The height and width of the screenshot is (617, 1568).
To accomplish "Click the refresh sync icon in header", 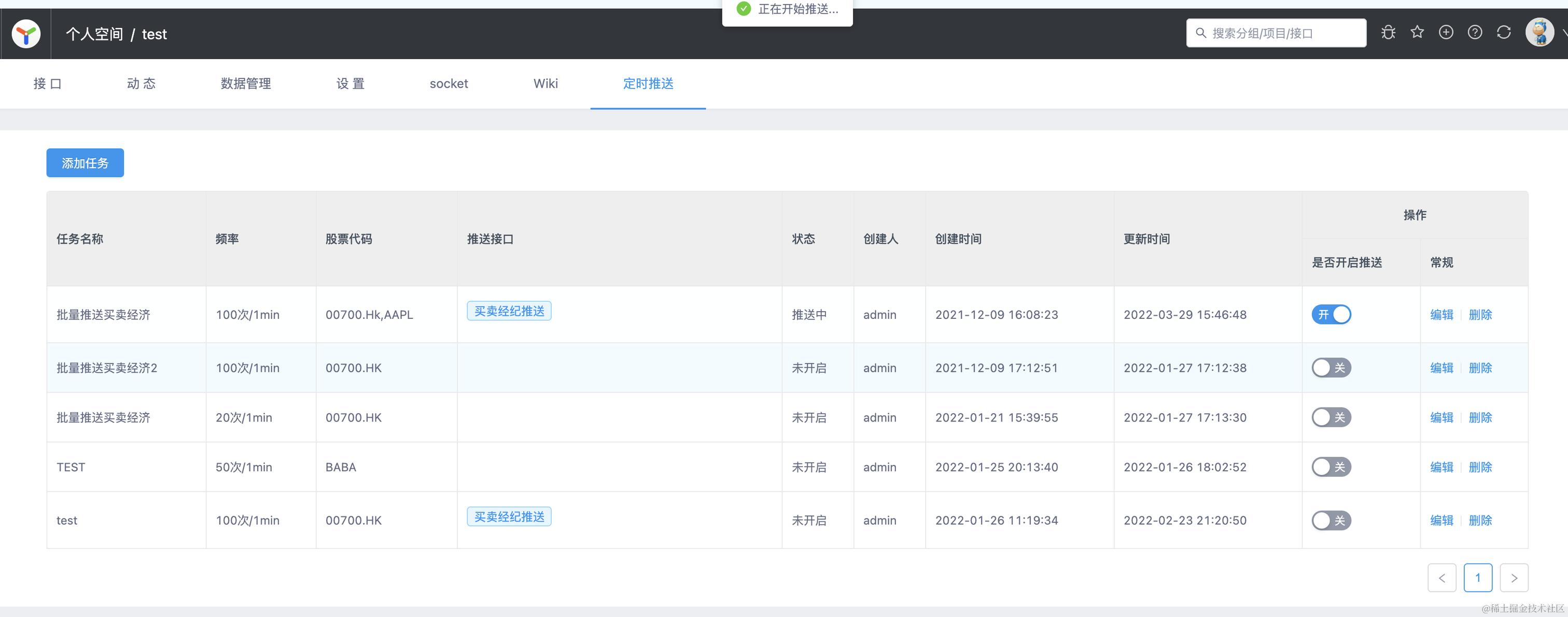I will [x=1504, y=32].
